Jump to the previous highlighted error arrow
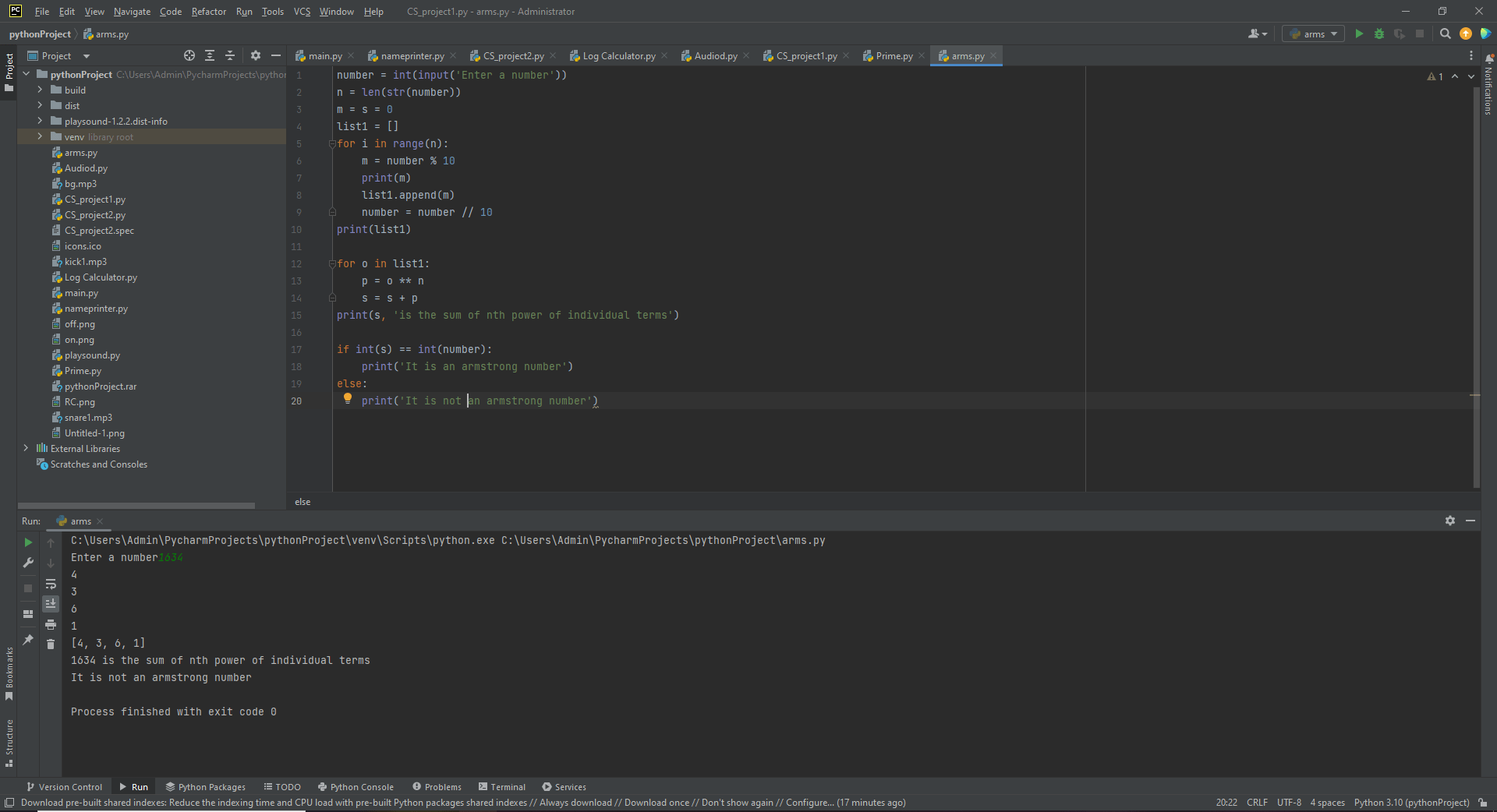Image resolution: width=1497 pixels, height=812 pixels. pos(1455,76)
